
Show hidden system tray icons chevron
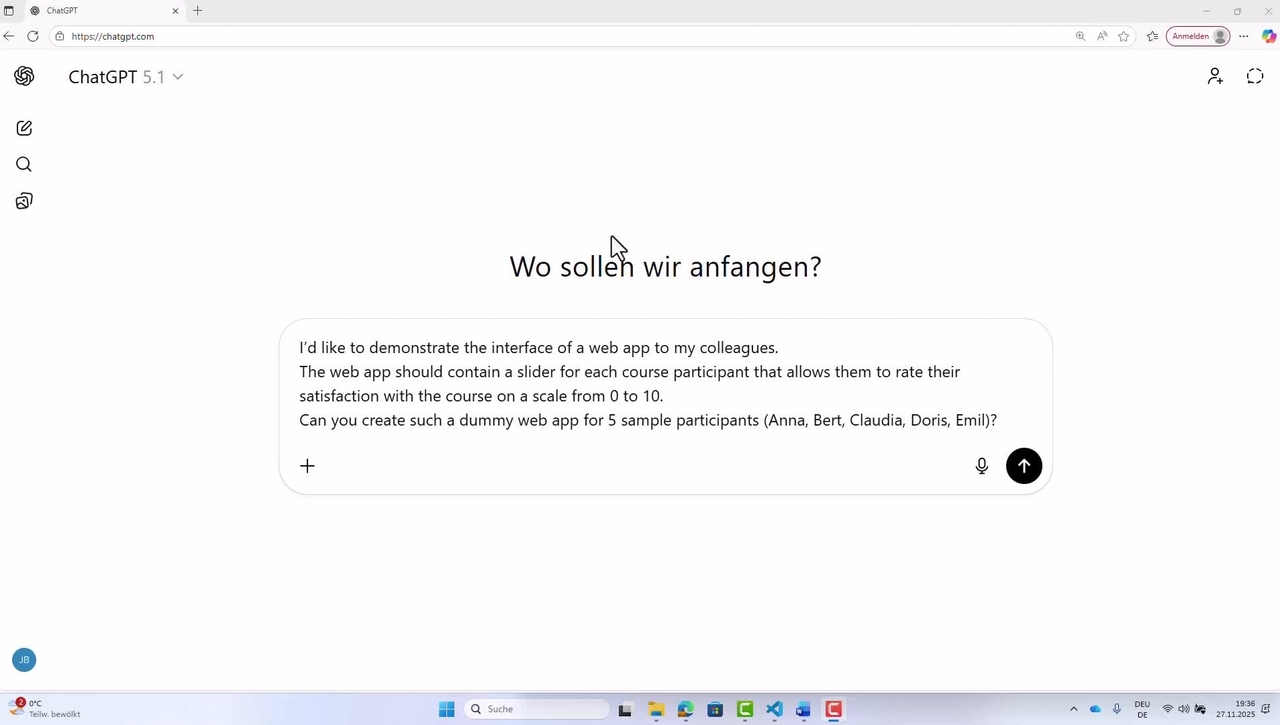[1074, 709]
